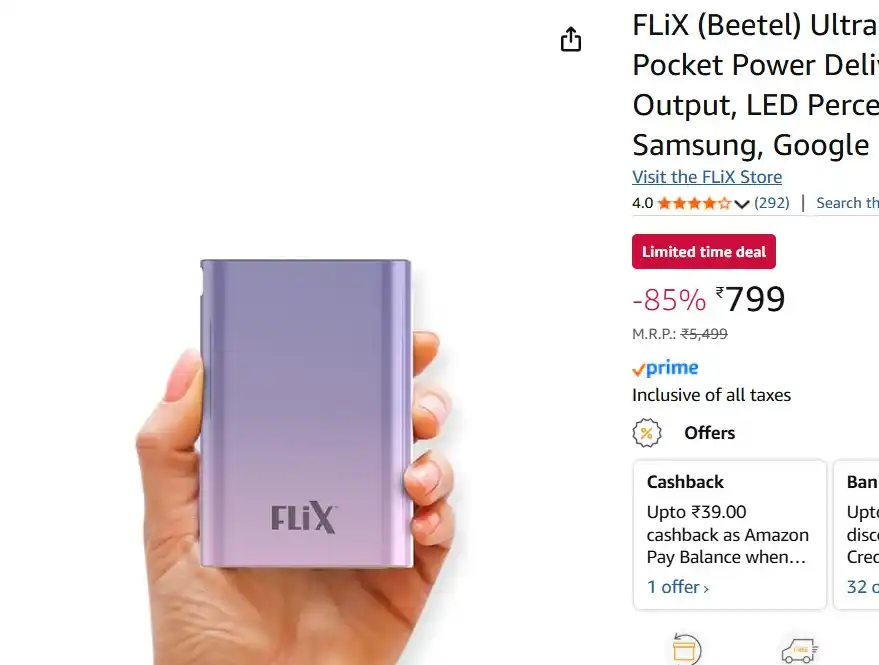Click the first orange rating star
The height and width of the screenshot is (665, 879).
[663, 202]
